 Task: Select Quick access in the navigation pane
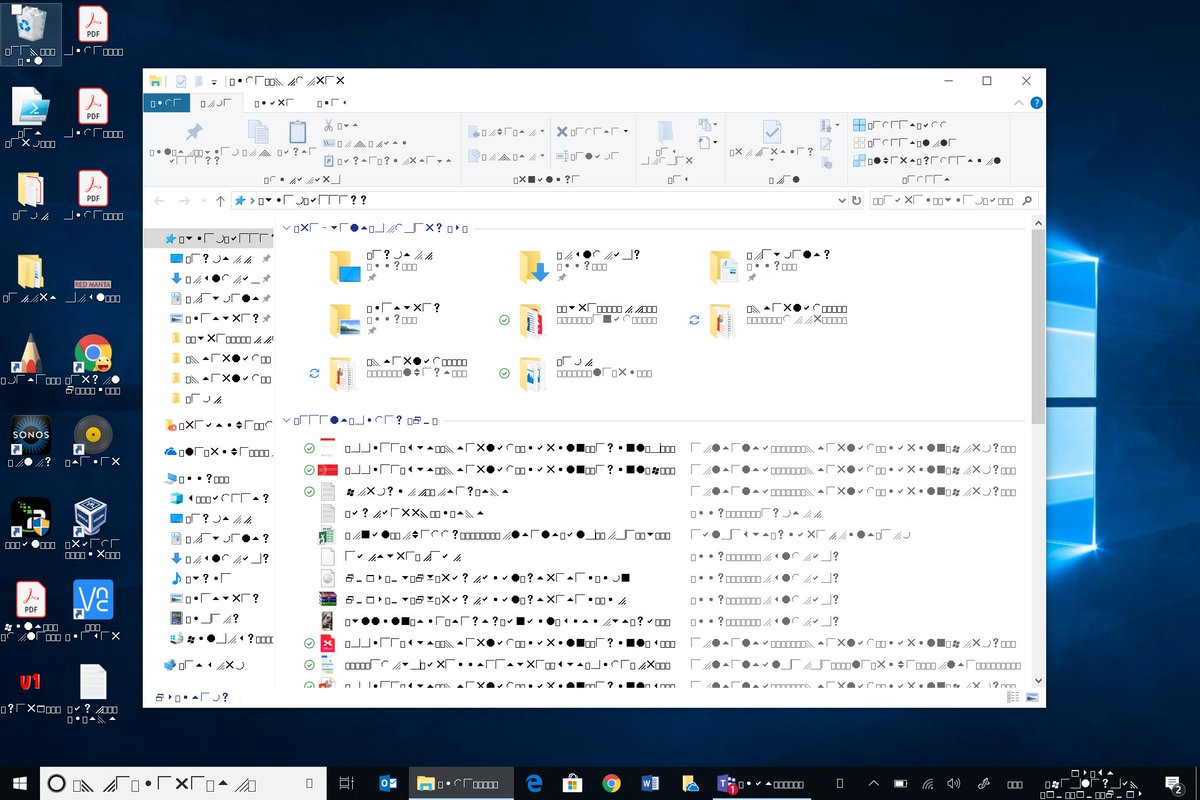point(210,239)
